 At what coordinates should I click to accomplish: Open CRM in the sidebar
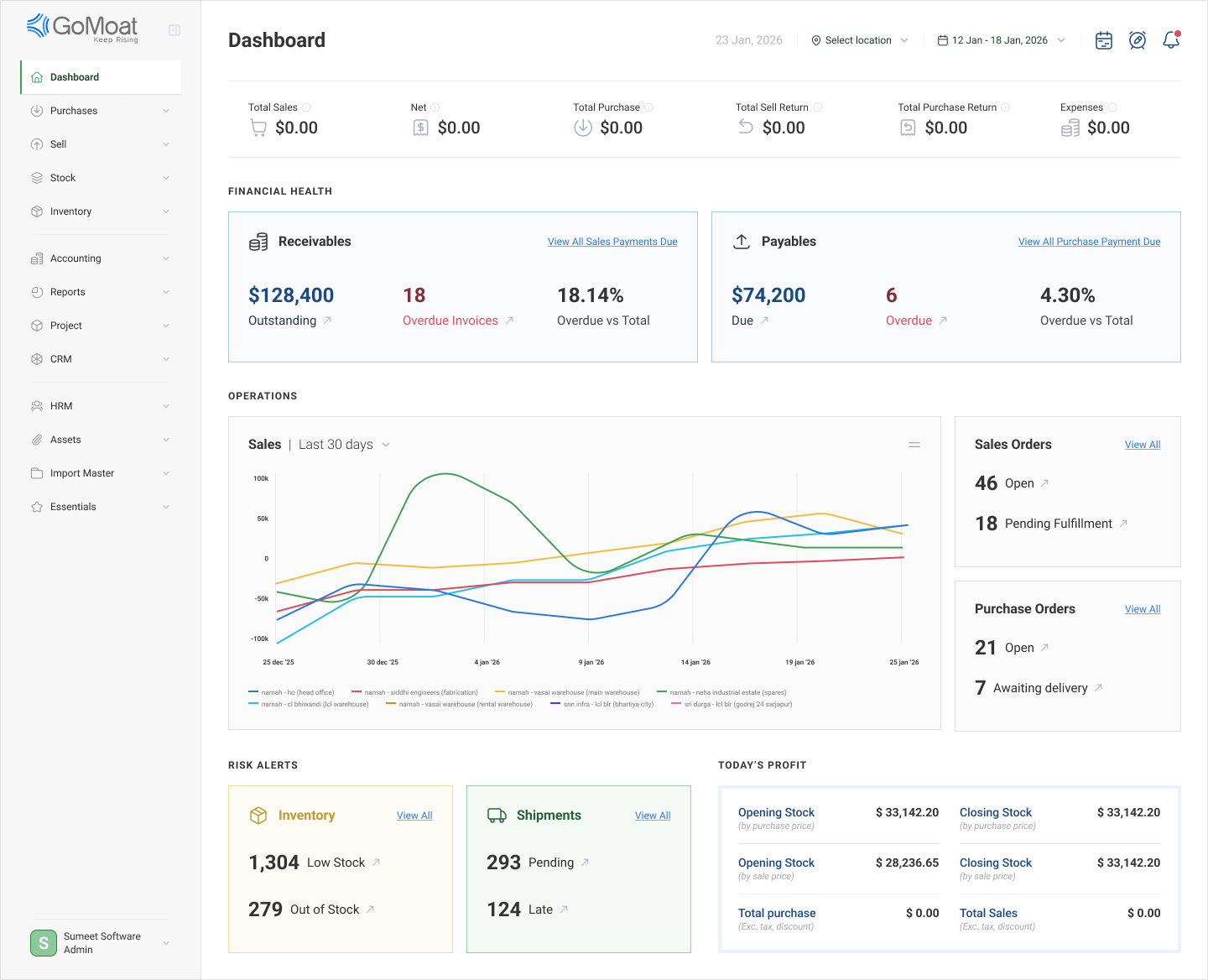pyautogui.click(x=101, y=359)
